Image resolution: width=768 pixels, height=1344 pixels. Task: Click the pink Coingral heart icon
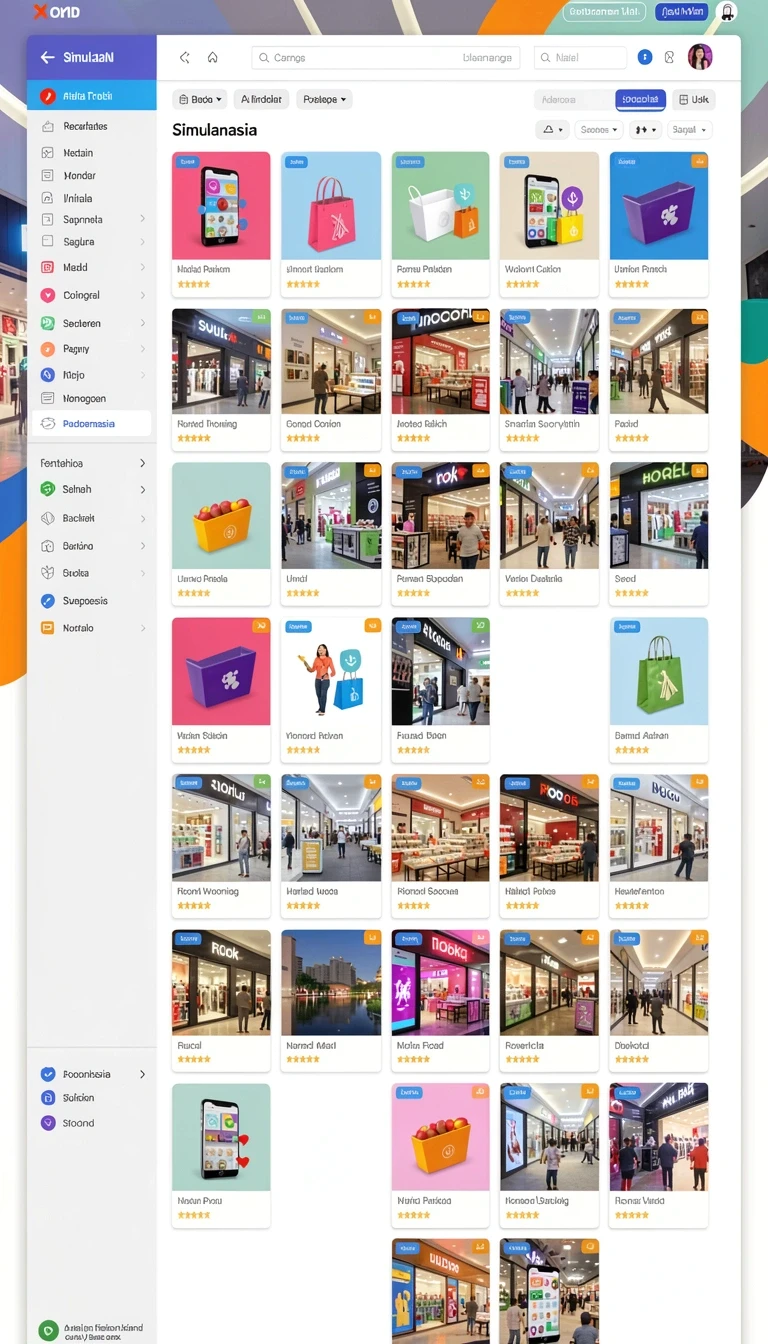47,295
